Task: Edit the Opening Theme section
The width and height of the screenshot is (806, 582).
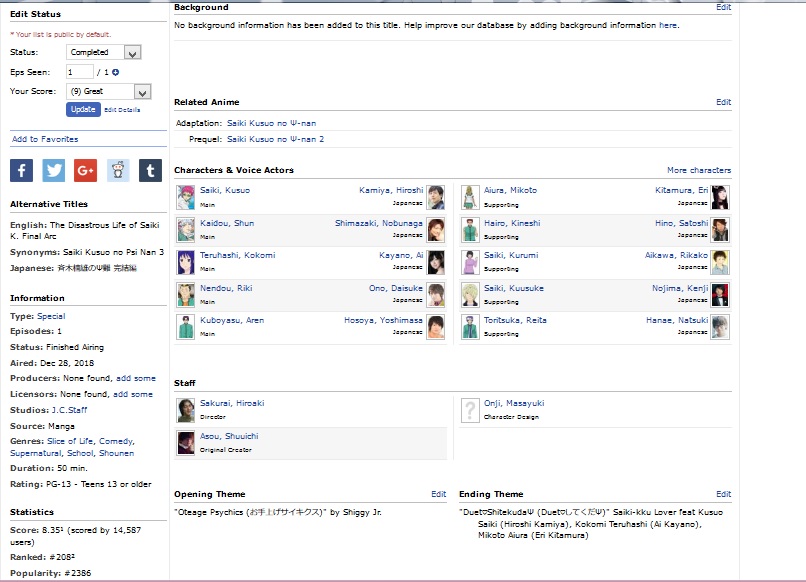Action: (x=438, y=494)
